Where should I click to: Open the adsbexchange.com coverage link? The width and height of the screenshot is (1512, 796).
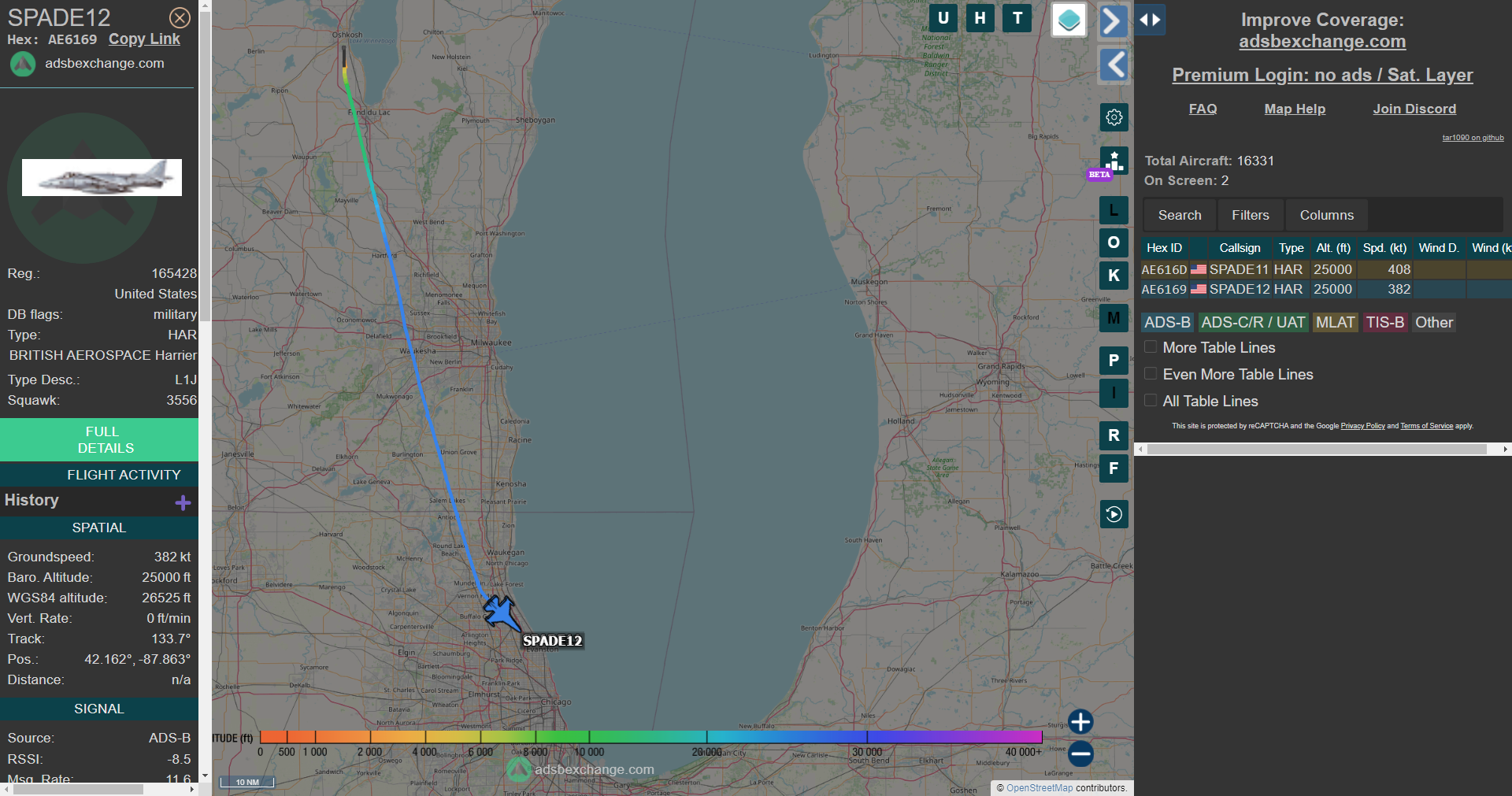point(1322,41)
